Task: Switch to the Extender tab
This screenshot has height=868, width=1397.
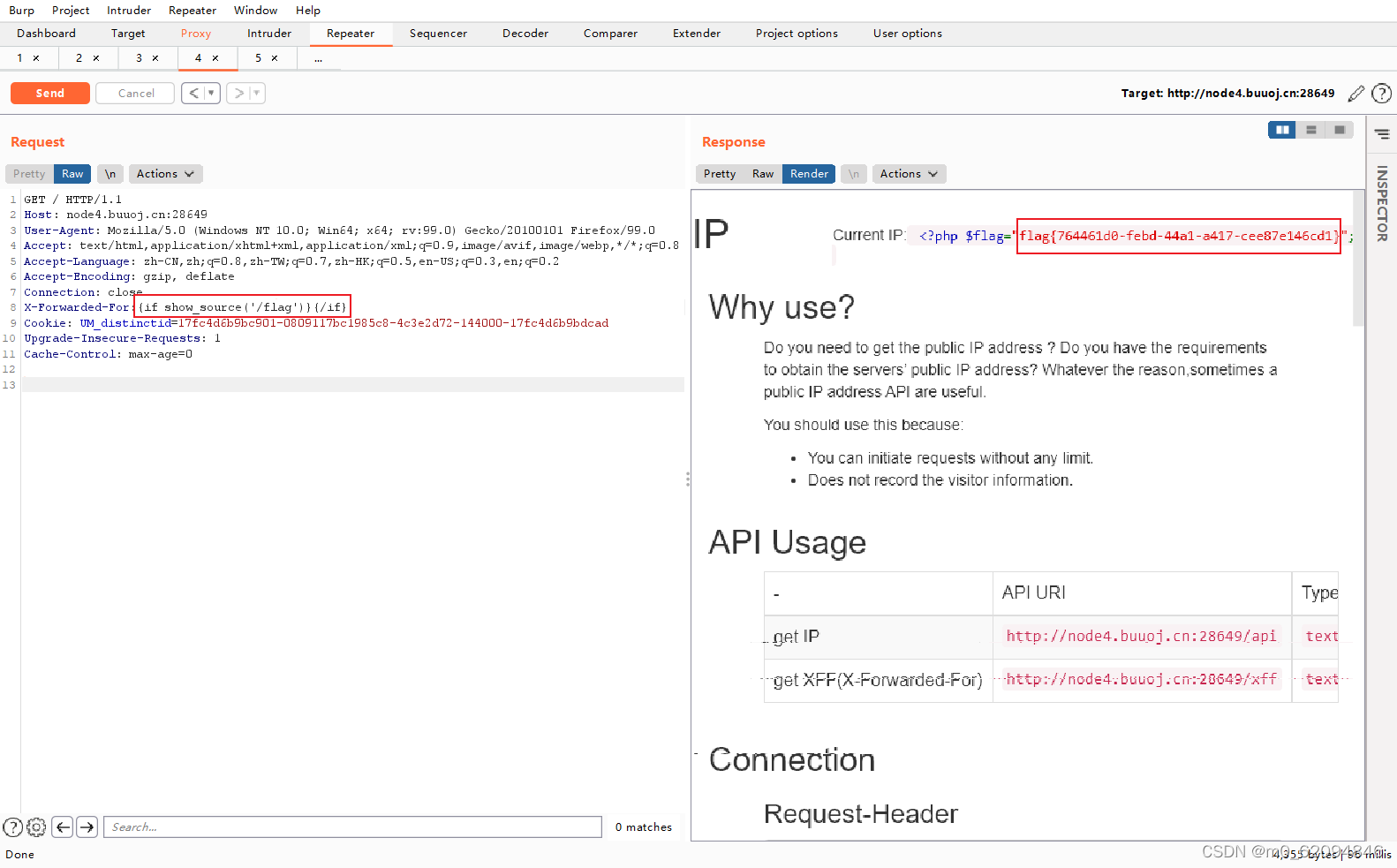Action: (x=697, y=34)
